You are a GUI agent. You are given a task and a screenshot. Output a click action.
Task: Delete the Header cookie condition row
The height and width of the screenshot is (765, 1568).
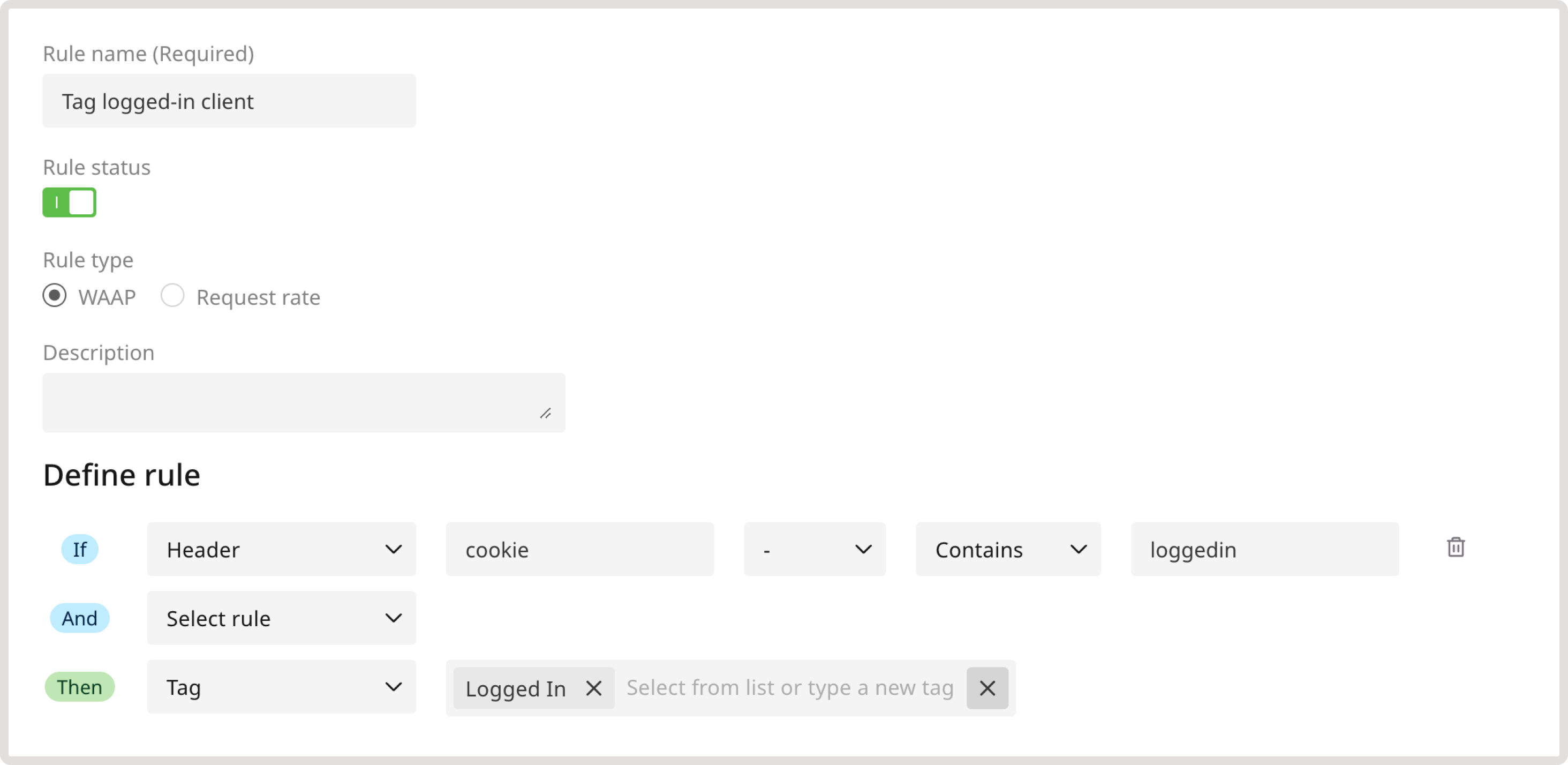tap(1456, 547)
